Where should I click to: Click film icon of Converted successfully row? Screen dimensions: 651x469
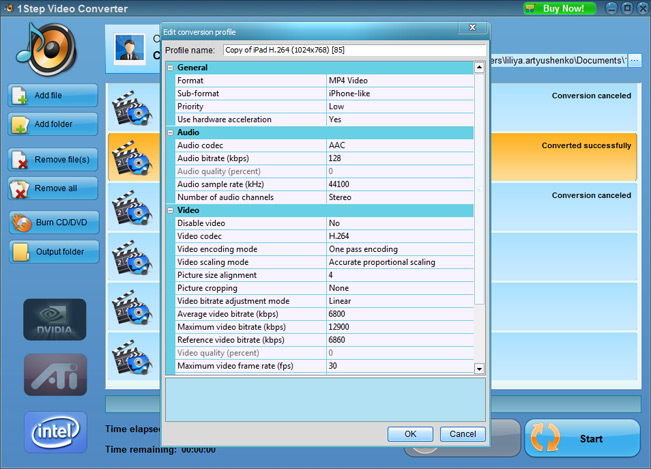point(132,158)
